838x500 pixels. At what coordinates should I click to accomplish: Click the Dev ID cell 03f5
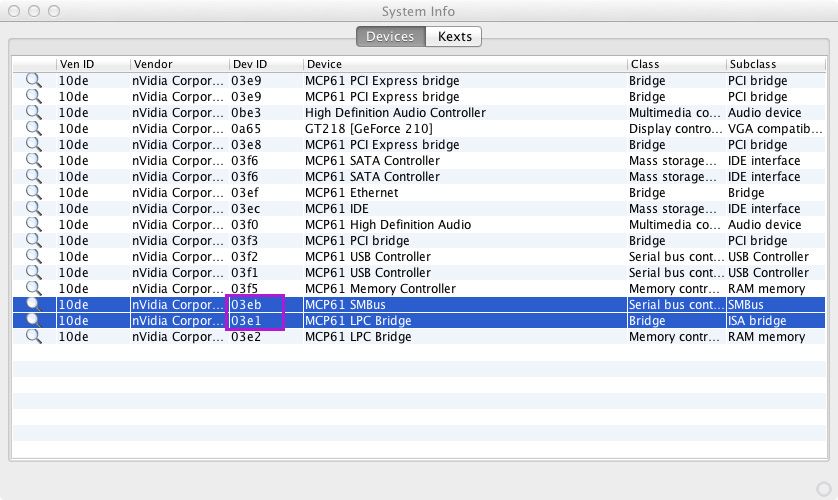pos(244,289)
